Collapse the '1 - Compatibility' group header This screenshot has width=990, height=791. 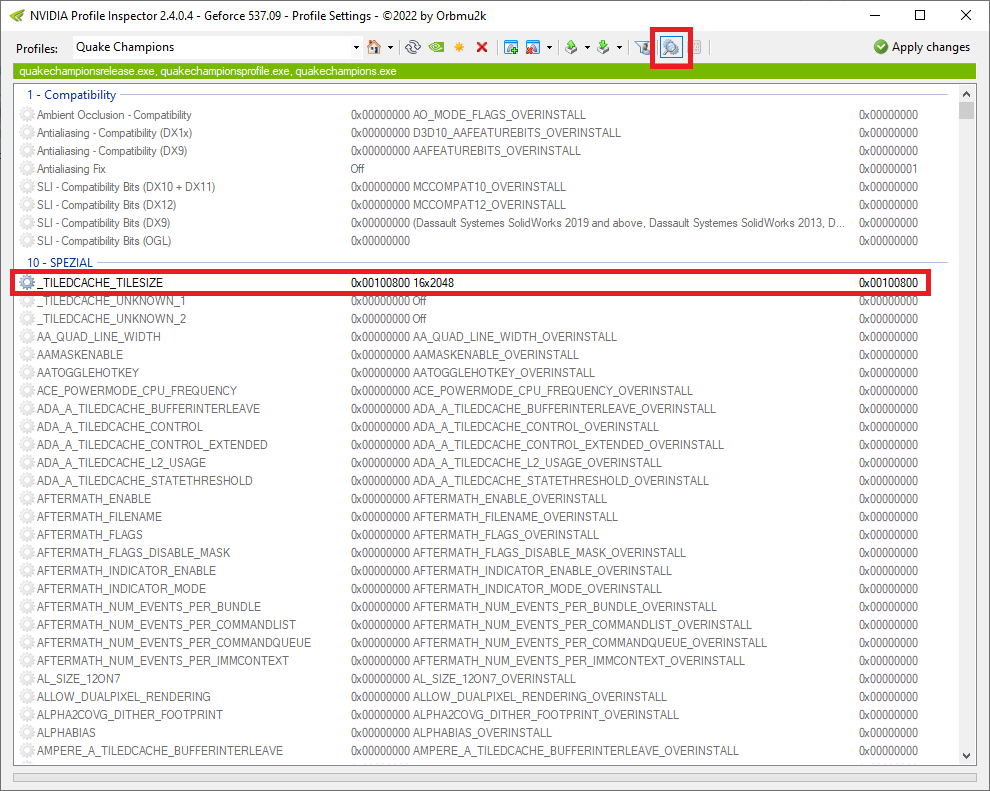[x=71, y=95]
